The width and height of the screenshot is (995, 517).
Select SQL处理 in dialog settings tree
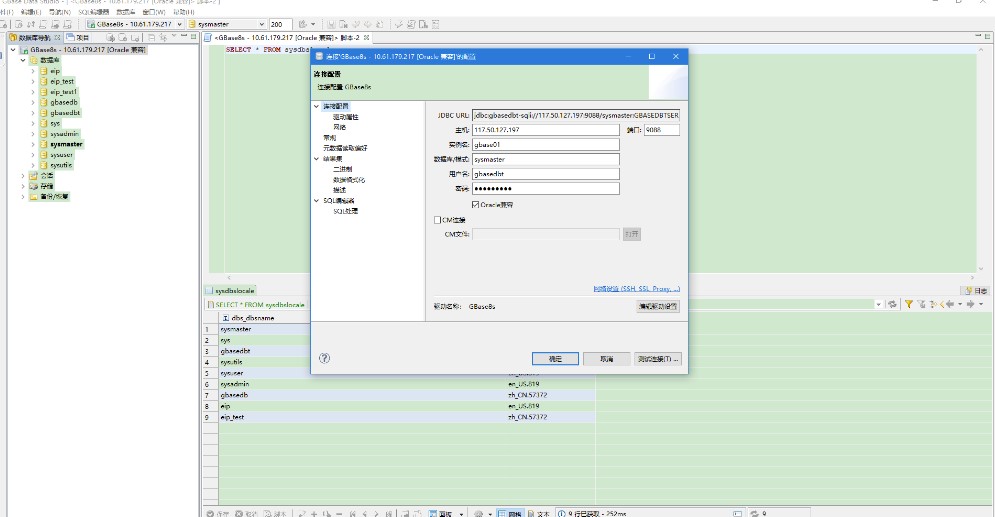[346, 211]
